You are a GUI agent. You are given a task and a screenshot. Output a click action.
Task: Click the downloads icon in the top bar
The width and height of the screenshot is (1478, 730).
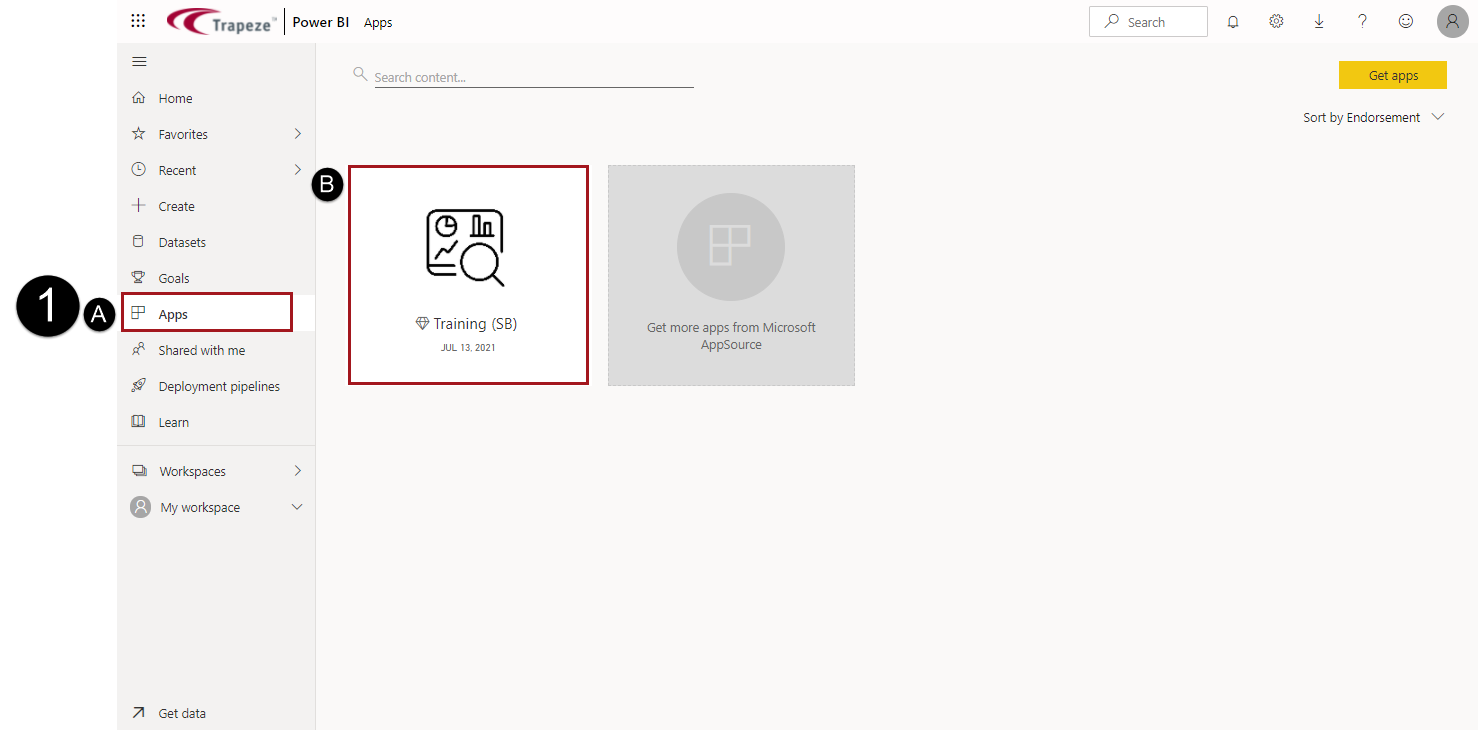tap(1319, 21)
